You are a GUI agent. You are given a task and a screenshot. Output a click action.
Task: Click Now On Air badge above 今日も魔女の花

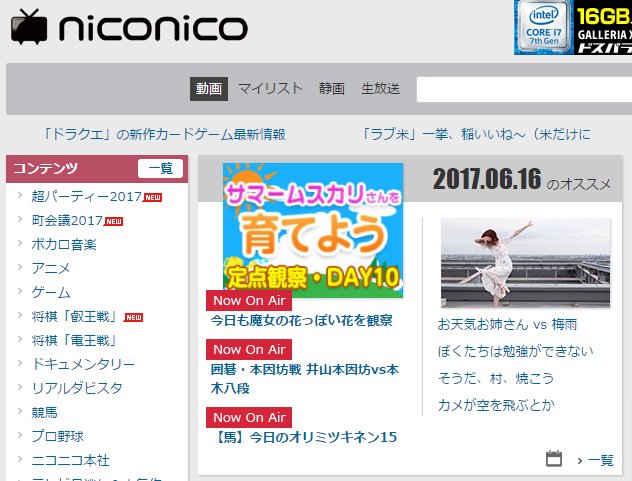tap(249, 300)
